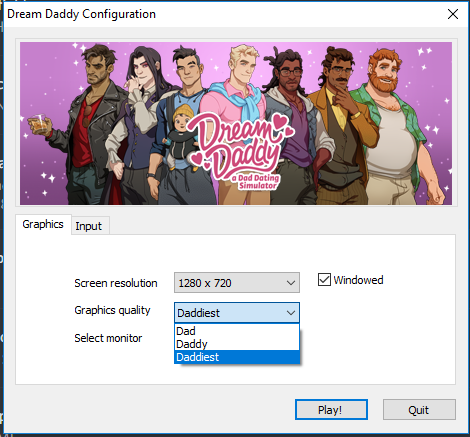Click the Dream Daddy Configuration title text

(81, 14)
